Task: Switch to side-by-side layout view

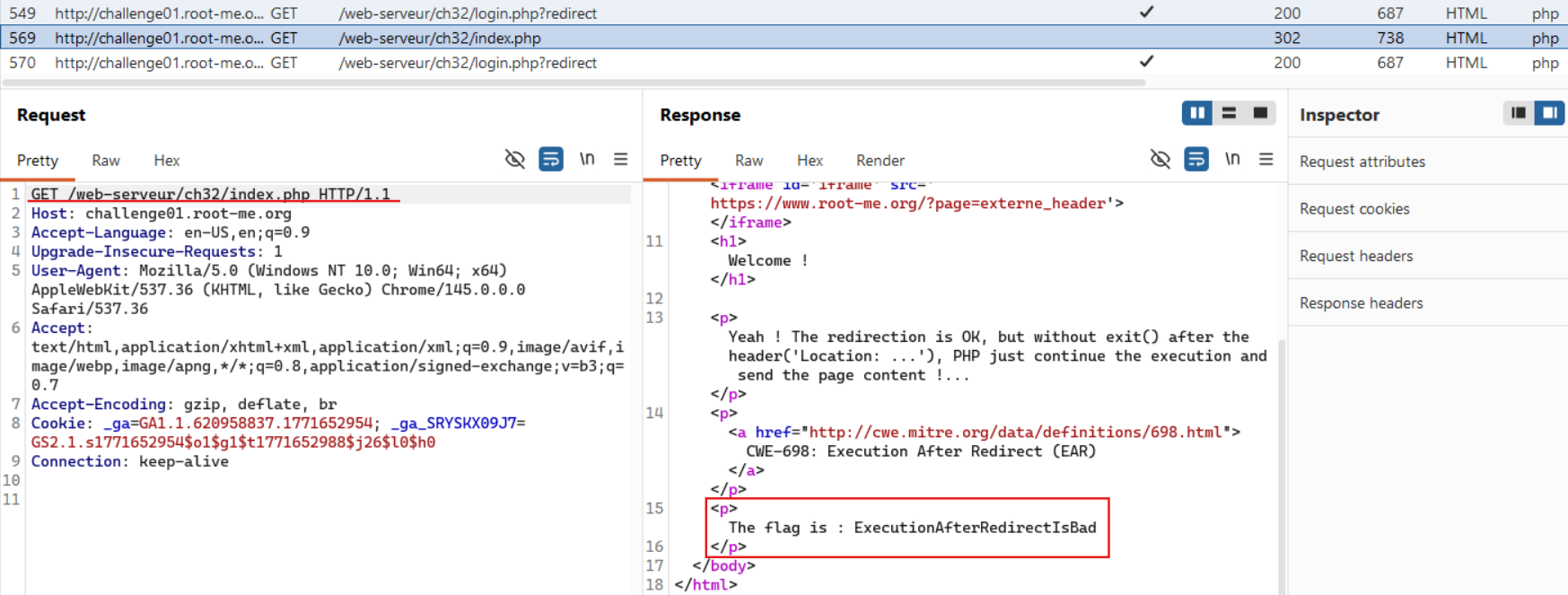Action: coord(1196,113)
